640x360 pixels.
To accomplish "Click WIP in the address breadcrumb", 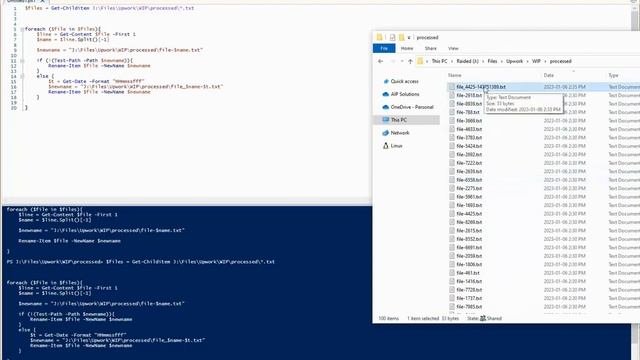I will pyautogui.click(x=536, y=61).
